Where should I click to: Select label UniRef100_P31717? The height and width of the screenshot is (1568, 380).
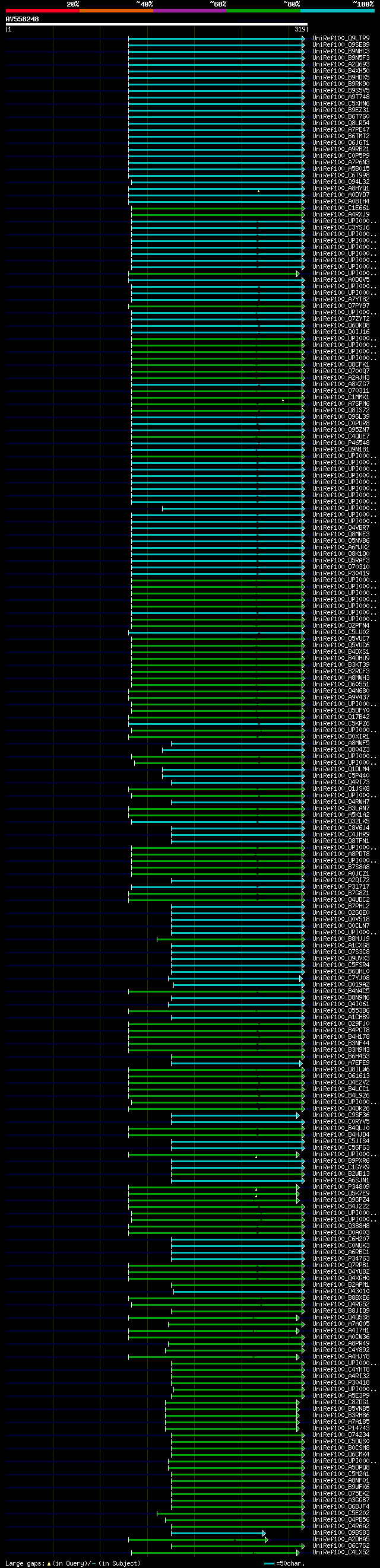(x=340, y=887)
